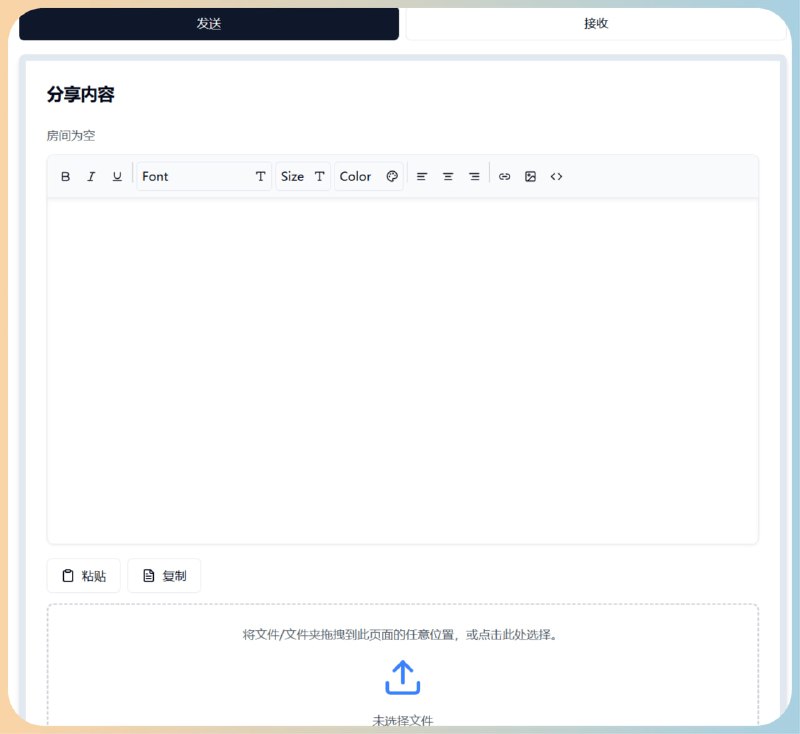
Task: Open the Size dropdown
Action: (x=303, y=176)
